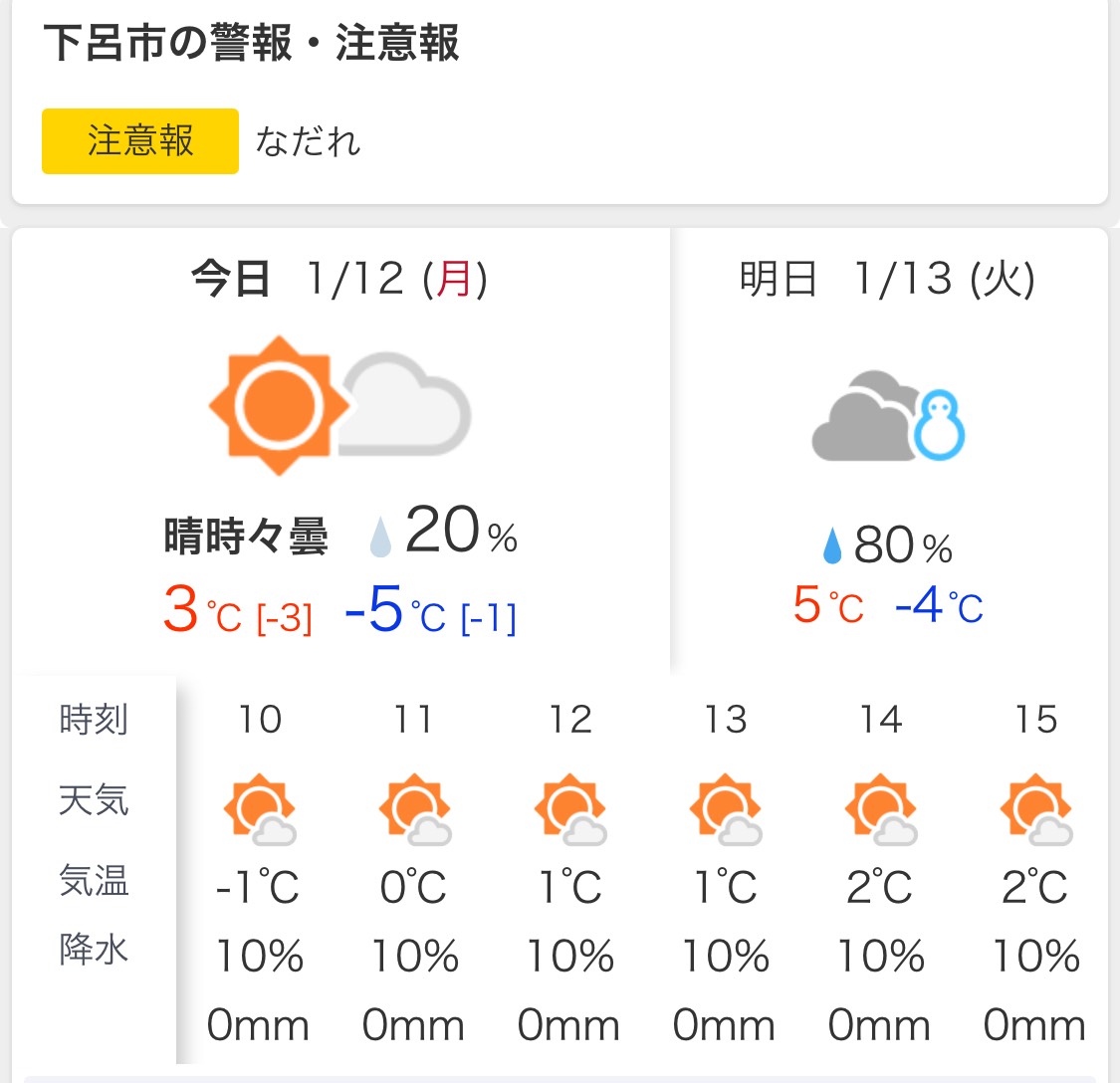The image size is (1120, 1083).
Task: Click tomorrow's 80% raindrop icon
Action: coord(832,545)
